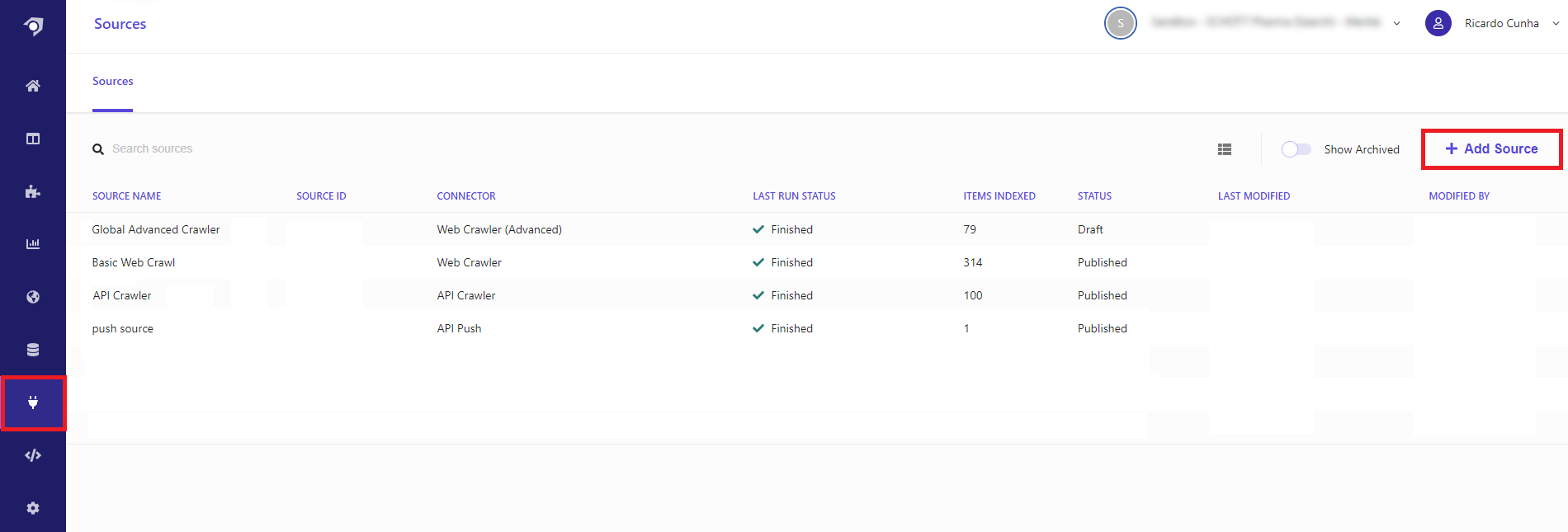Open the globe sidebar icon

pyautogui.click(x=33, y=297)
